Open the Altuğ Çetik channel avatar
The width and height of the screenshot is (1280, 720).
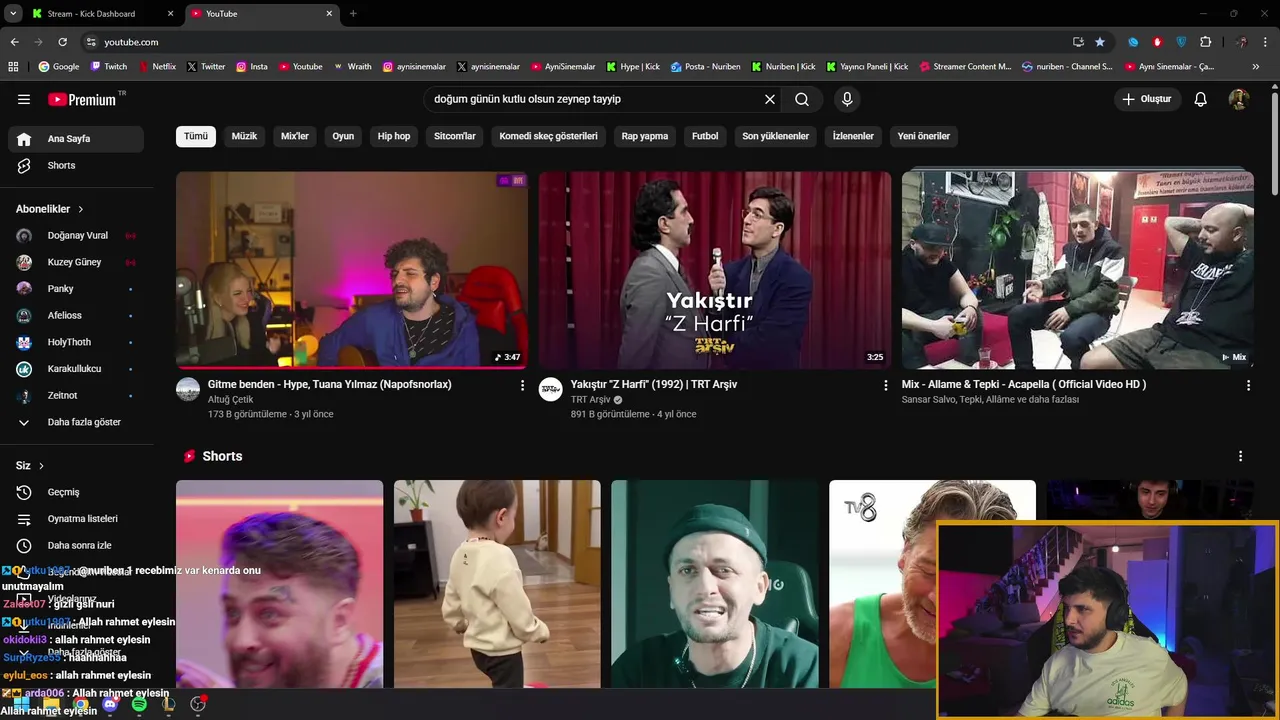[188, 389]
